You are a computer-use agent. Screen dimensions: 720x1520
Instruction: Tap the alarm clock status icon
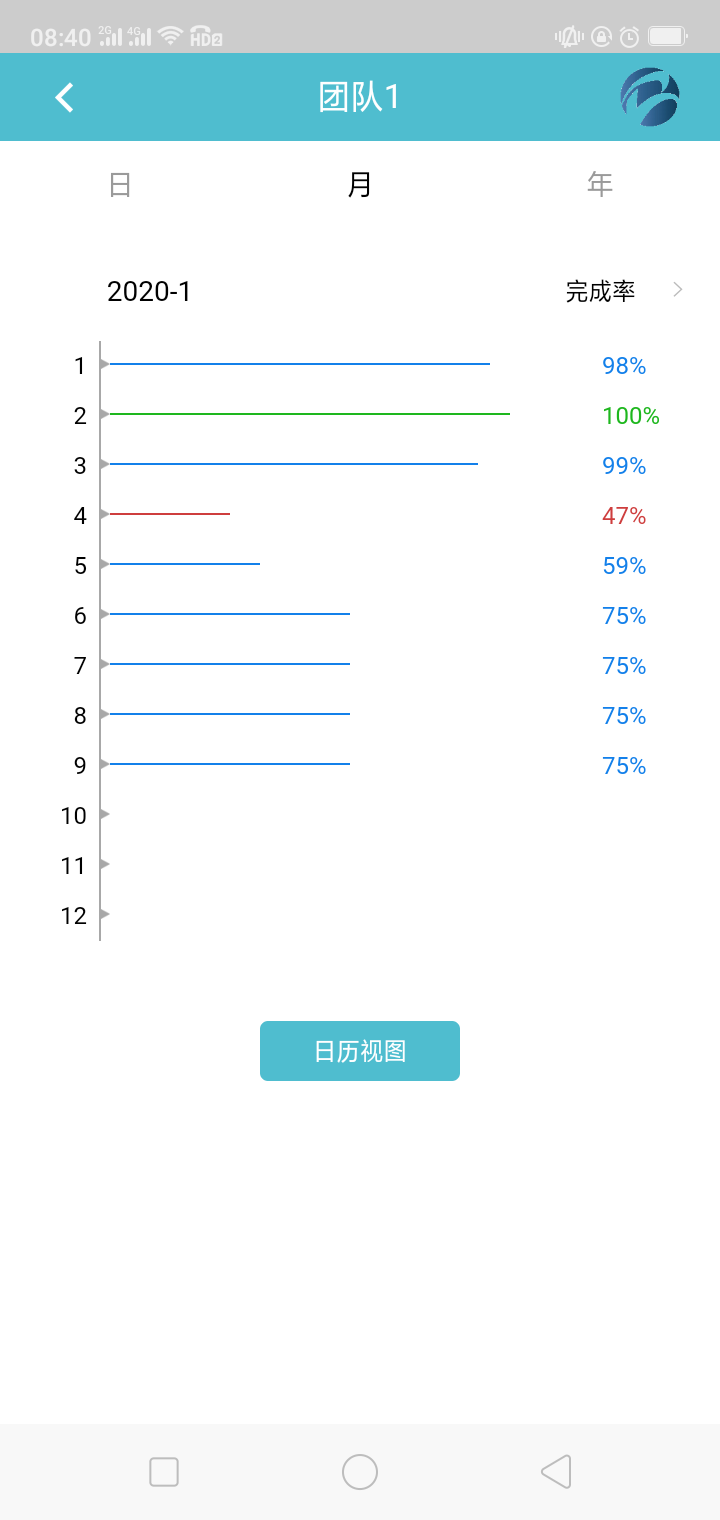coord(629,37)
